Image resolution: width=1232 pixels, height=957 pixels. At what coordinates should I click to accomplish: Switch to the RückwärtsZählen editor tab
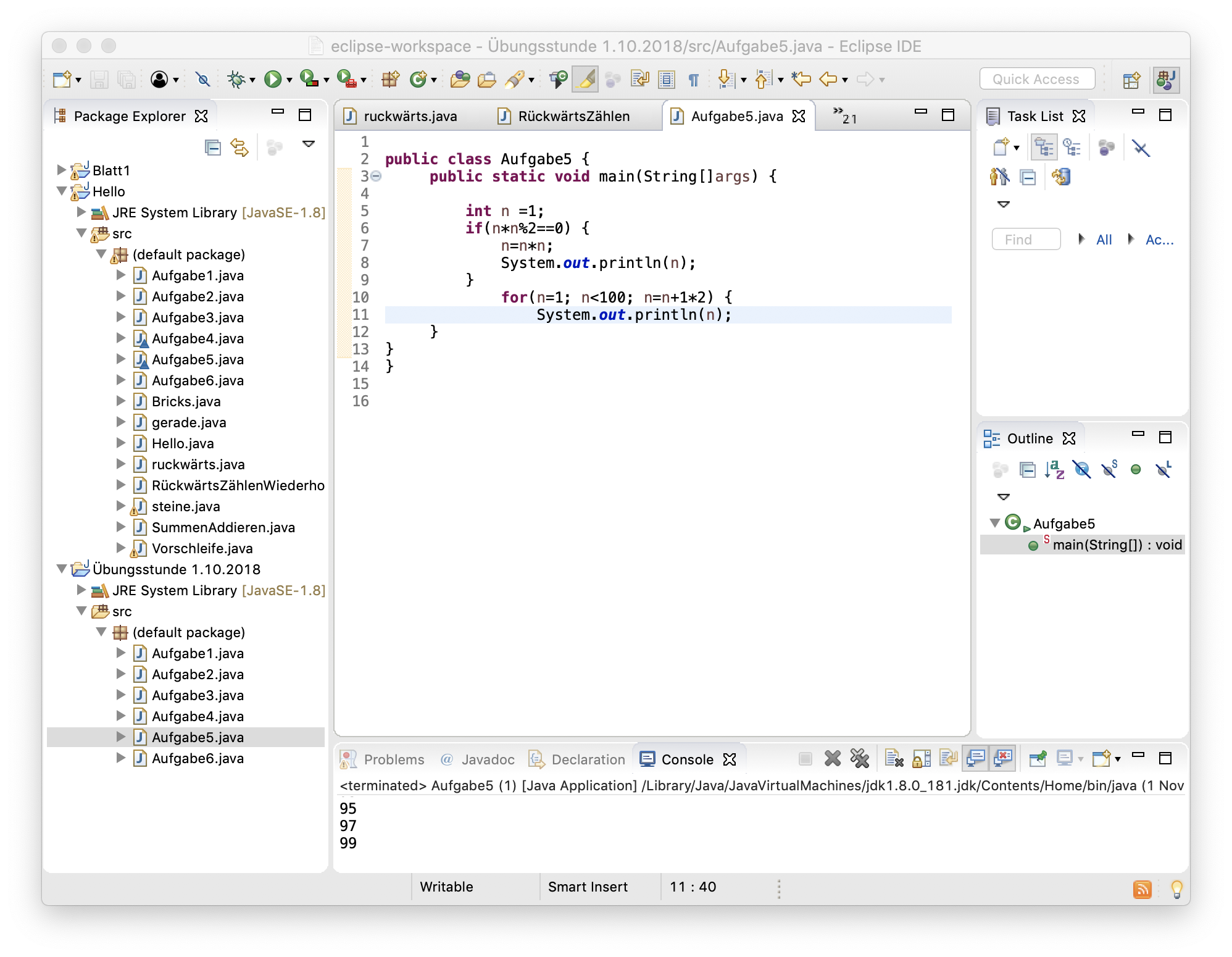click(x=575, y=115)
